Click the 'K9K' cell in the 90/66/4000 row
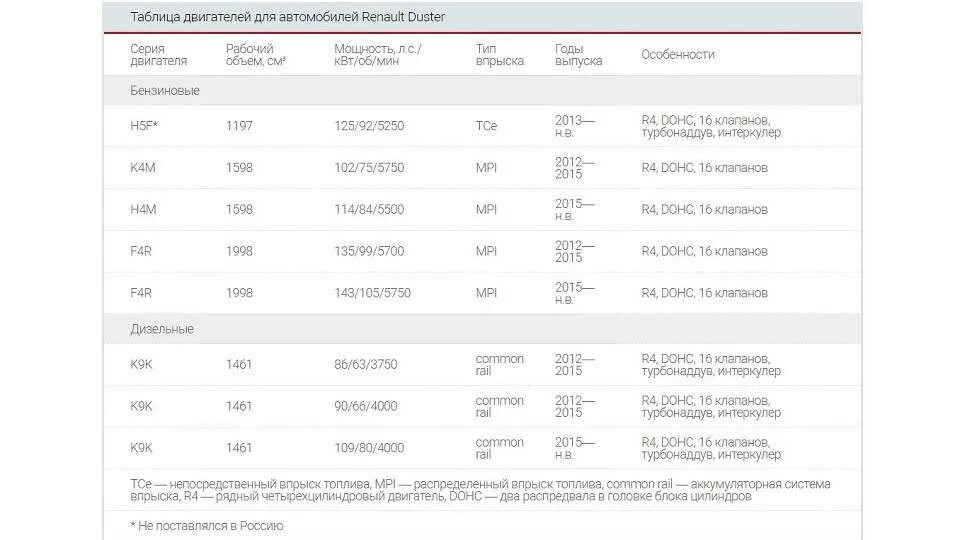Image resolution: width=960 pixels, height=540 pixels. [141, 406]
